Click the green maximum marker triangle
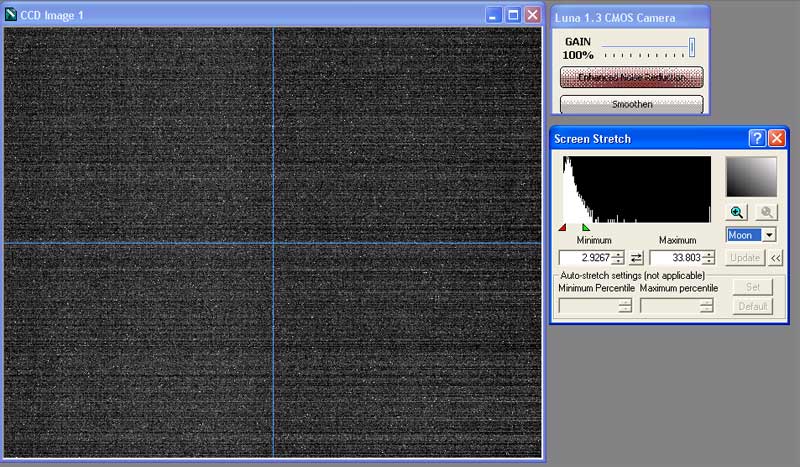Viewport: 800px width, 467px height. (x=586, y=228)
